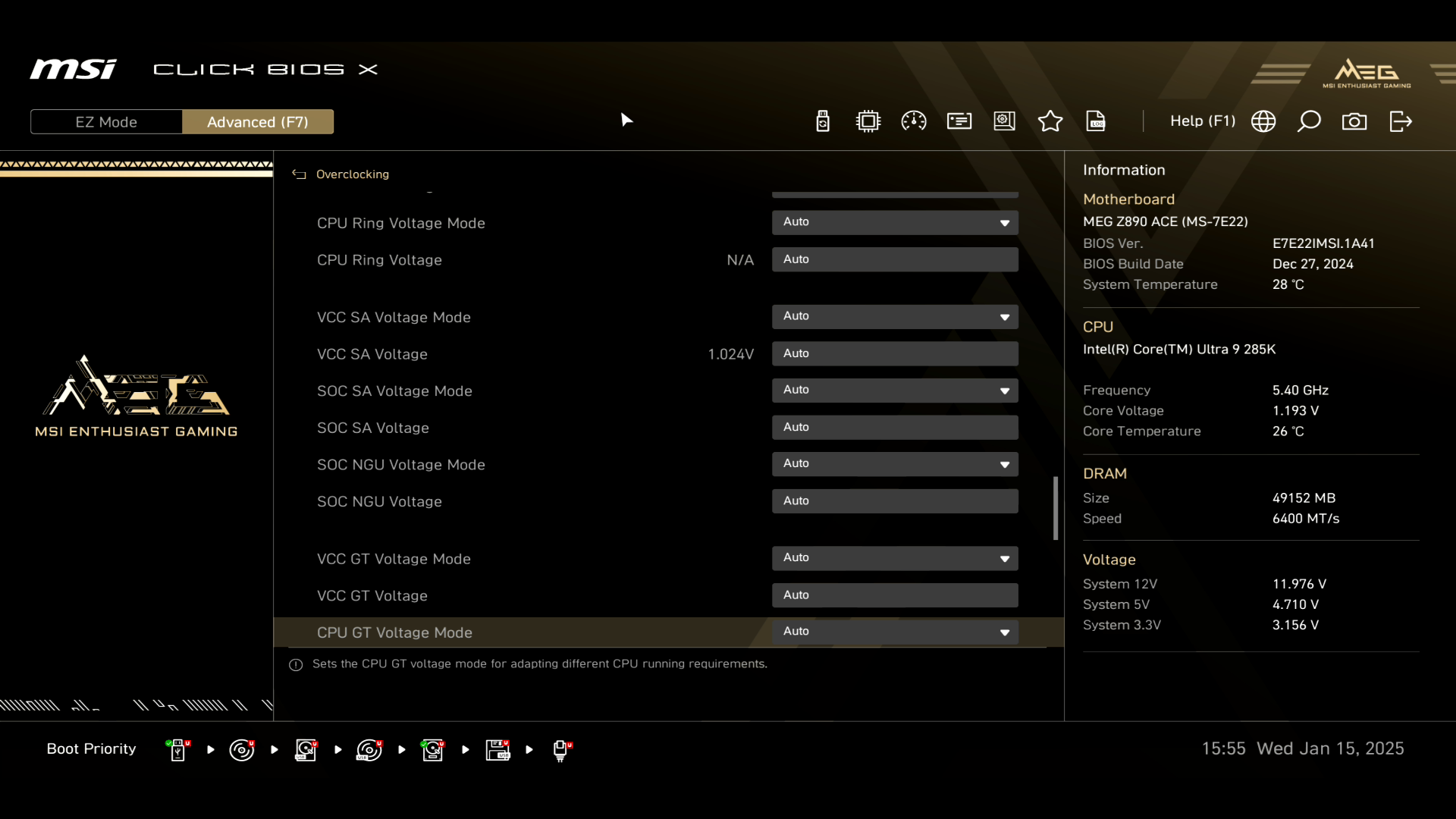Select Advanced (F7) mode
Image resolution: width=1456 pixels, height=819 pixels.
pyautogui.click(x=258, y=122)
